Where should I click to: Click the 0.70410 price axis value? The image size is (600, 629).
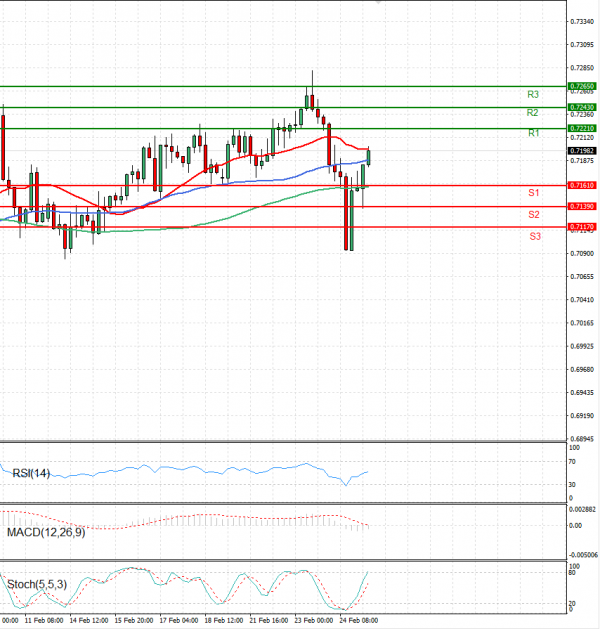point(582,300)
